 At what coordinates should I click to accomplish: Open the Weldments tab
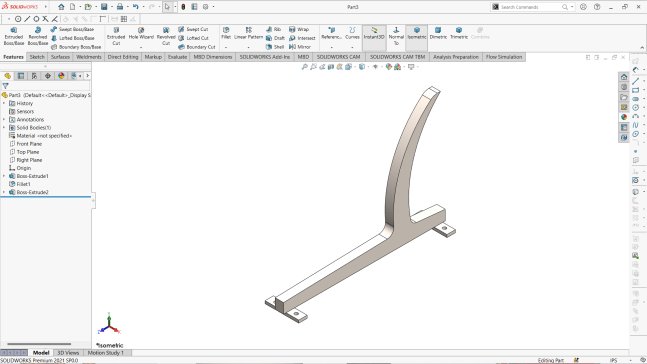click(x=89, y=57)
